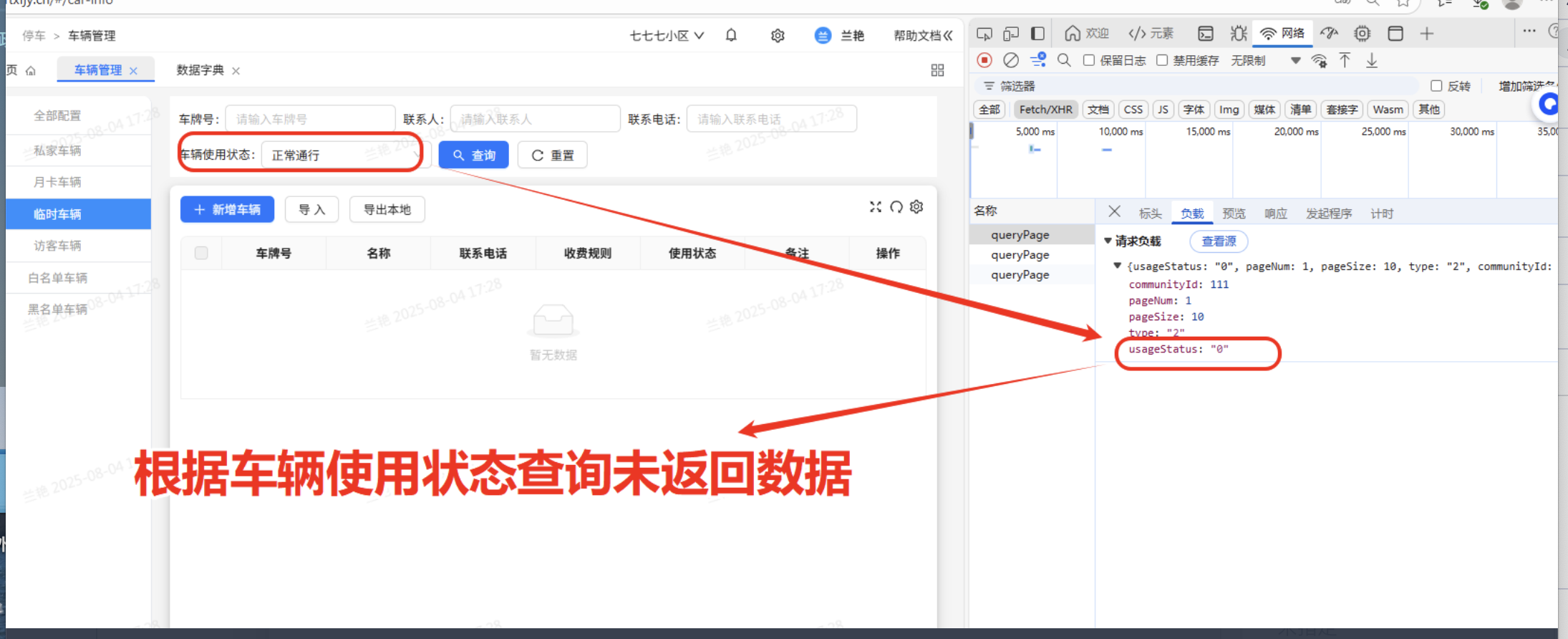Switch to 响应 tab
This screenshot has height=639, width=1568.
point(1275,213)
